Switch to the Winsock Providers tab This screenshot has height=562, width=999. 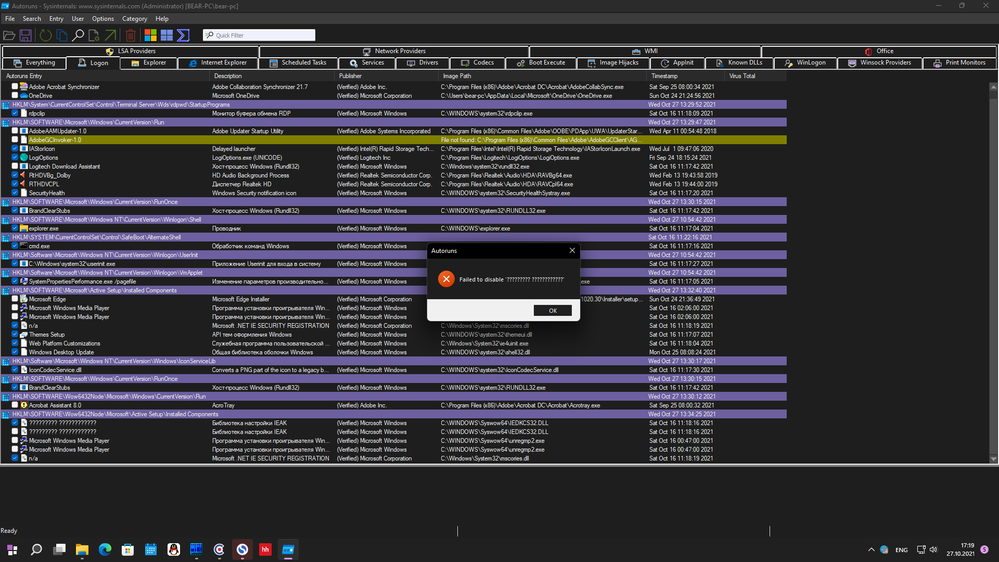coord(880,63)
